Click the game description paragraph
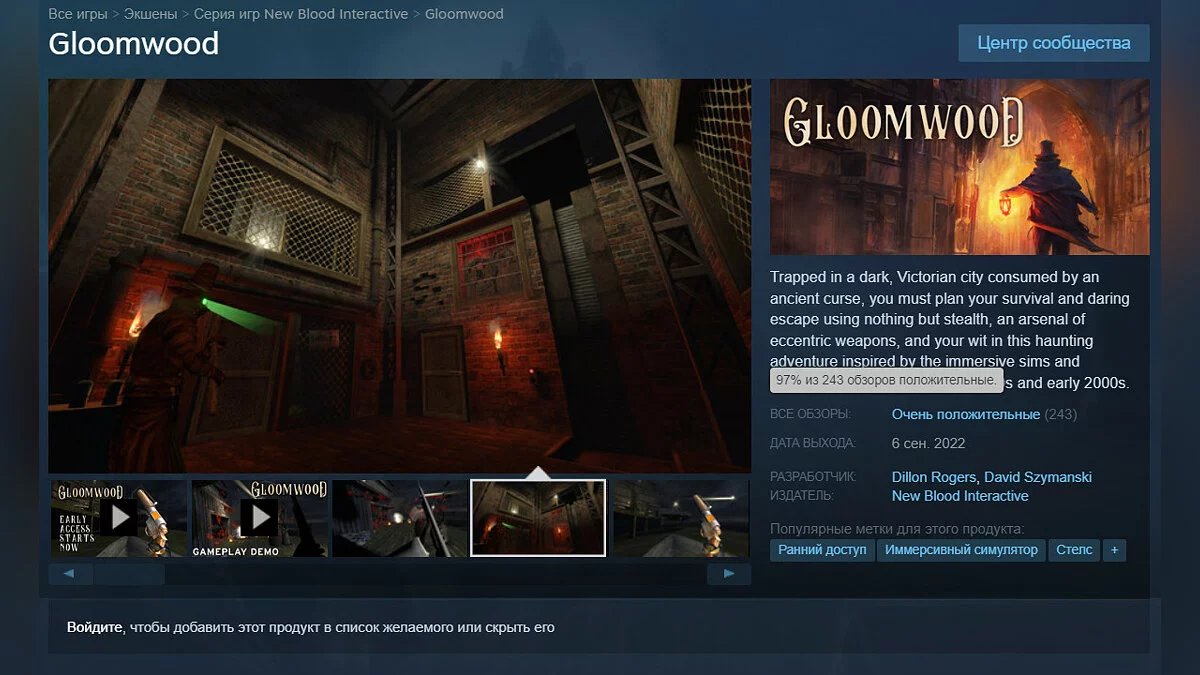 (950, 330)
